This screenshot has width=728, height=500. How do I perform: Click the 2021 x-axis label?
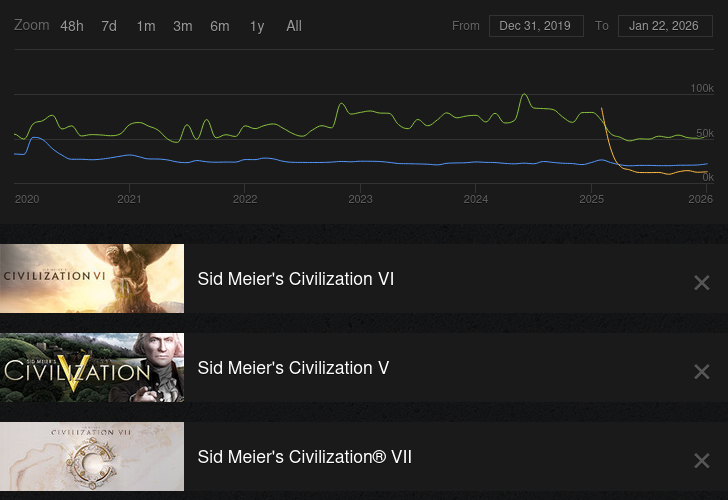pos(130,199)
